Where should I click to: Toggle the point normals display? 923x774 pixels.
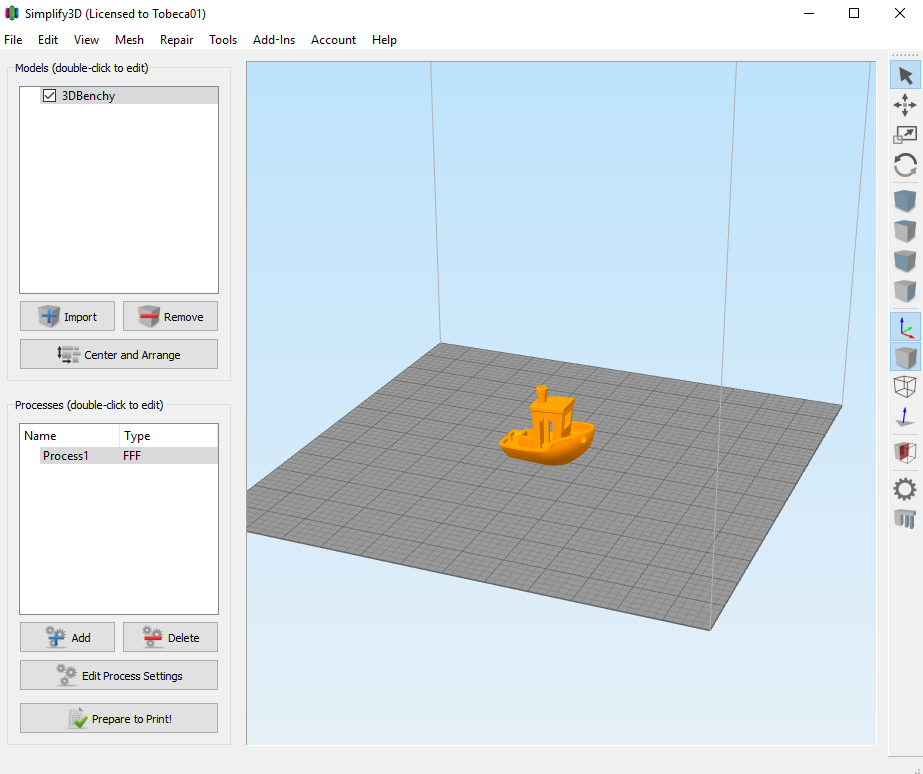click(x=905, y=417)
